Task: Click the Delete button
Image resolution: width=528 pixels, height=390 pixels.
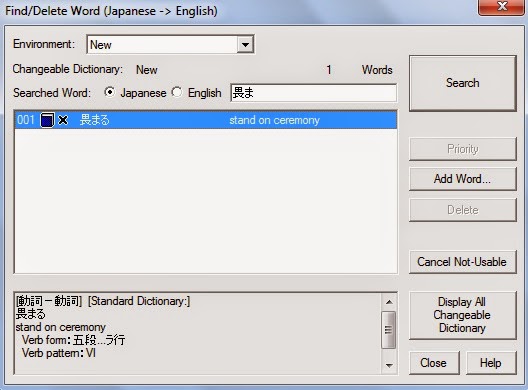Action: pyautogui.click(x=463, y=210)
